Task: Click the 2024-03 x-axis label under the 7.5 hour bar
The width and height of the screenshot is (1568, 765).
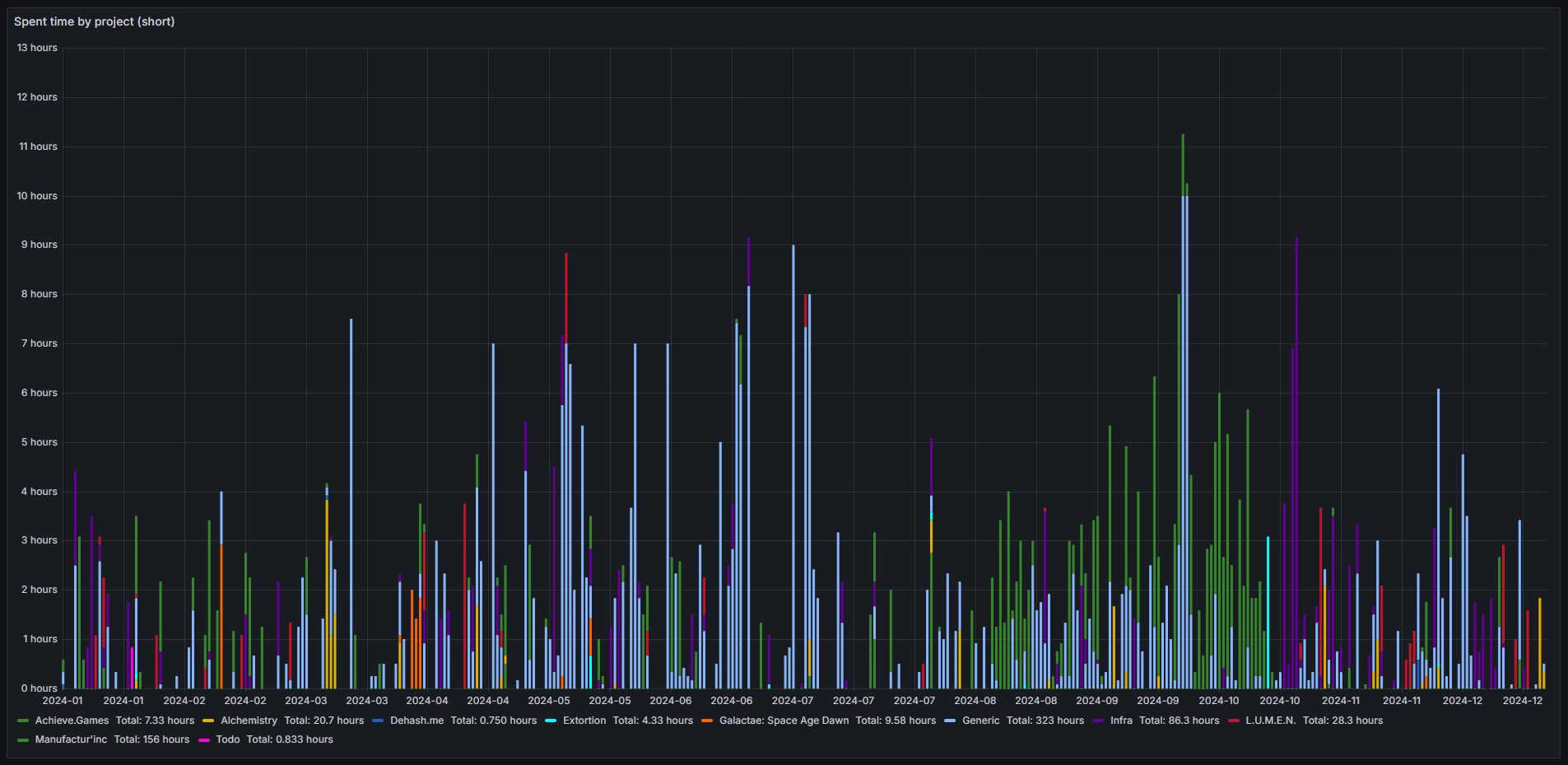Action: pyautogui.click(x=366, y=701)
